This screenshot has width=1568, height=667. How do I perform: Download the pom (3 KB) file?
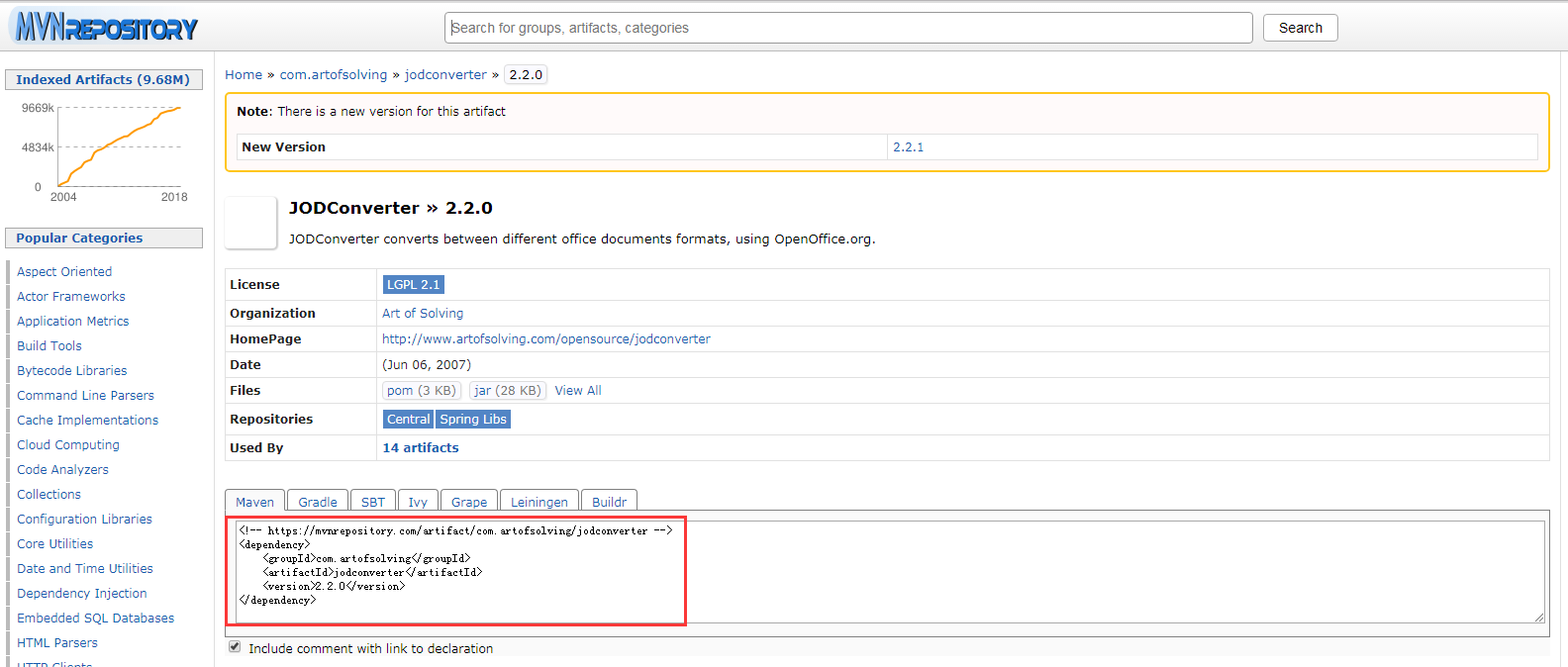pos(421,391)
